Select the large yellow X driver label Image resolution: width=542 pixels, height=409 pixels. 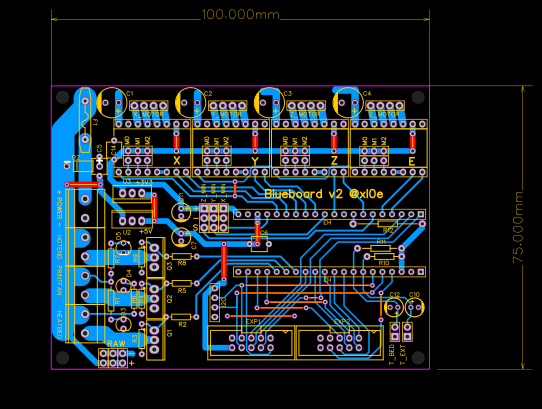click(x=177, y=161)
